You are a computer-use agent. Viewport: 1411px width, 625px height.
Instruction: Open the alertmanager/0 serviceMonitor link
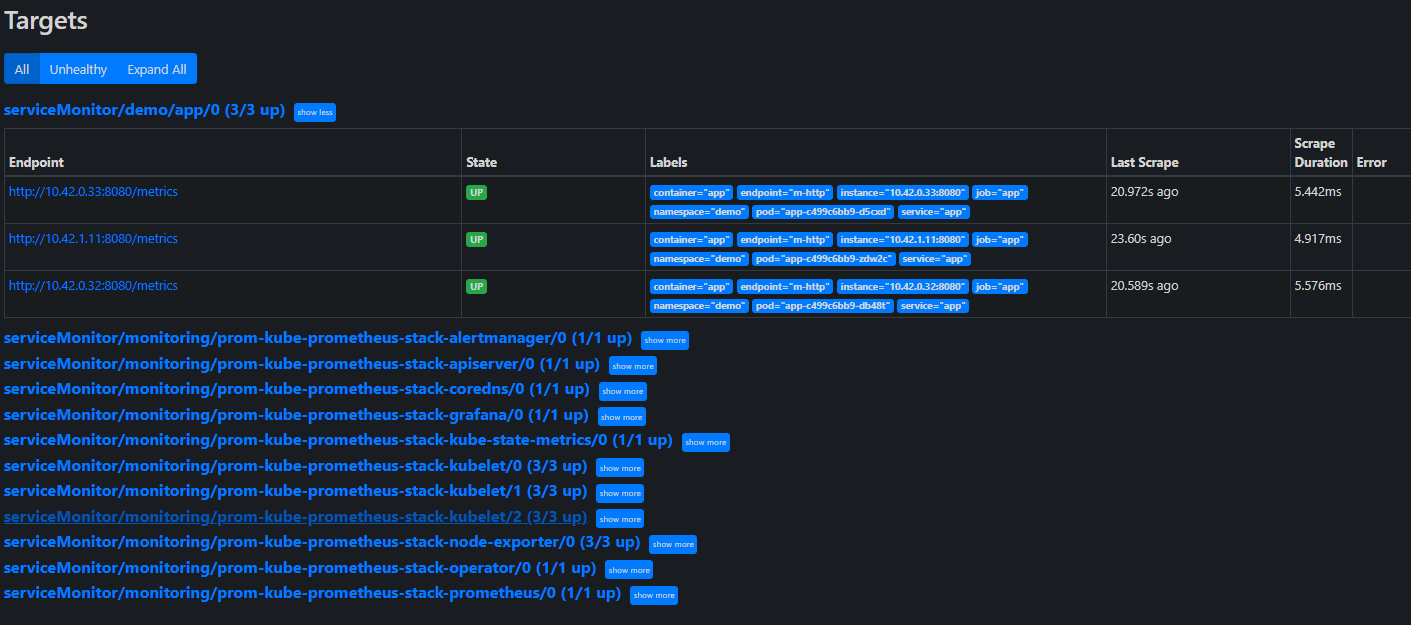click(318, 338)
